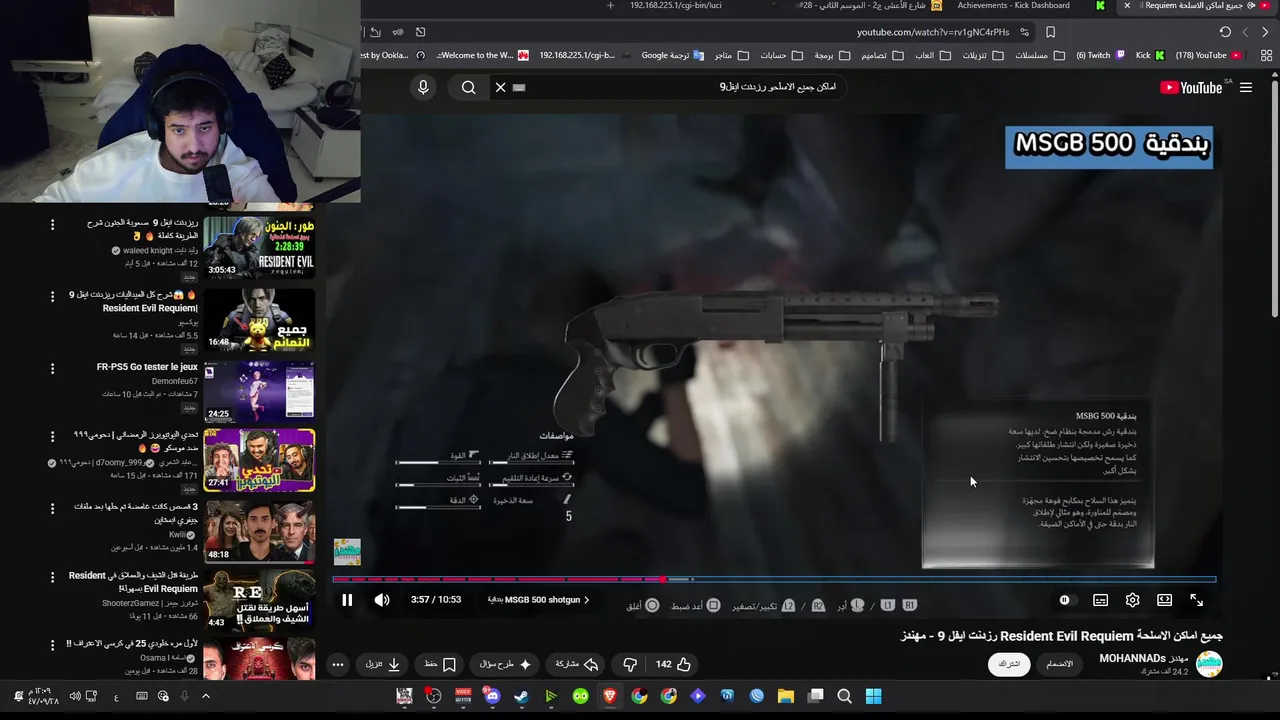Viewport: 1280px width, 720px height.
Task: Open YouTube hamburger guide menu
Action: [x=1246, y=87]
